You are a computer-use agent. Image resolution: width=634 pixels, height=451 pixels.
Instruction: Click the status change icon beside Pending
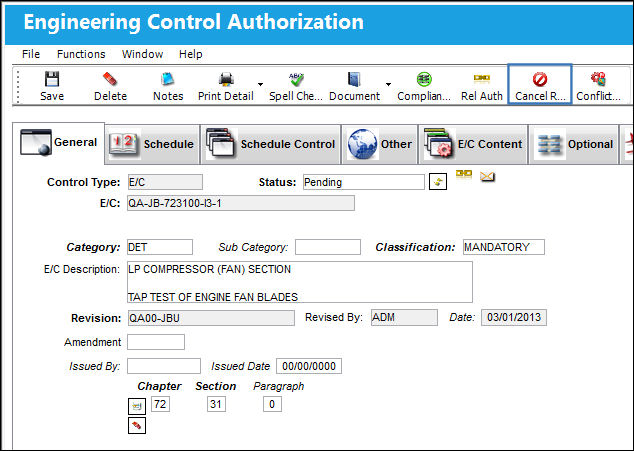[437, 182]
